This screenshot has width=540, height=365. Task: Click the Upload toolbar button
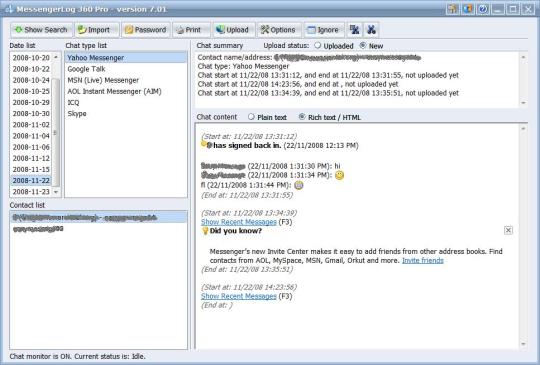[x=234, y=30]
